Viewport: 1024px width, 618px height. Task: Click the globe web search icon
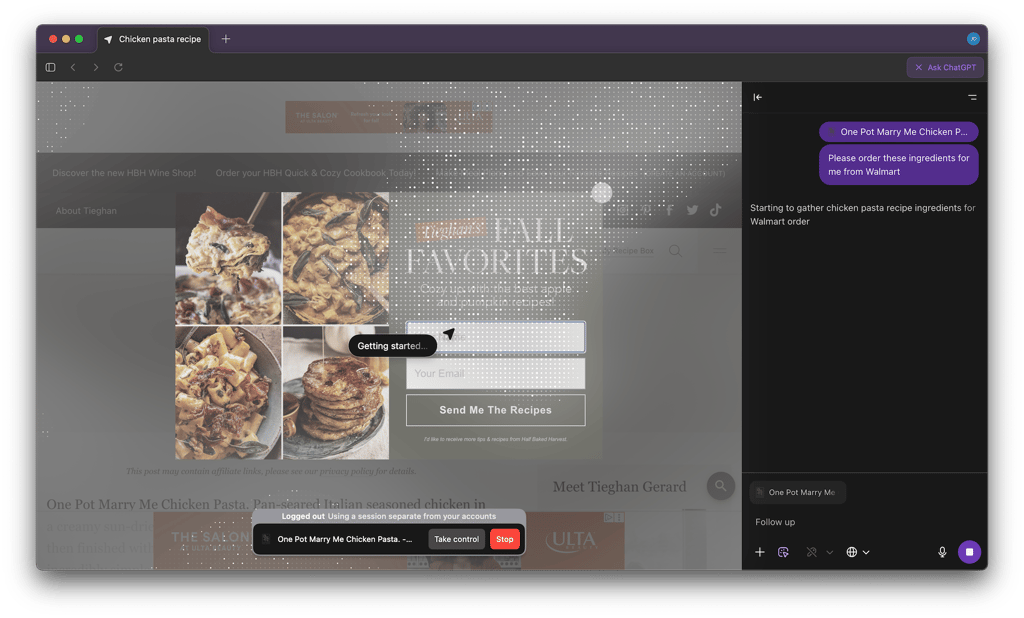coord(852,552)
